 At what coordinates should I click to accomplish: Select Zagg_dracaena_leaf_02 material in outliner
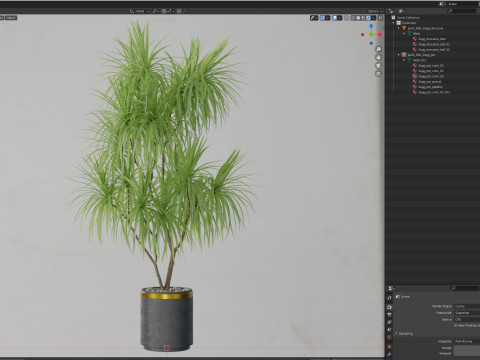(x=434, y=49)
